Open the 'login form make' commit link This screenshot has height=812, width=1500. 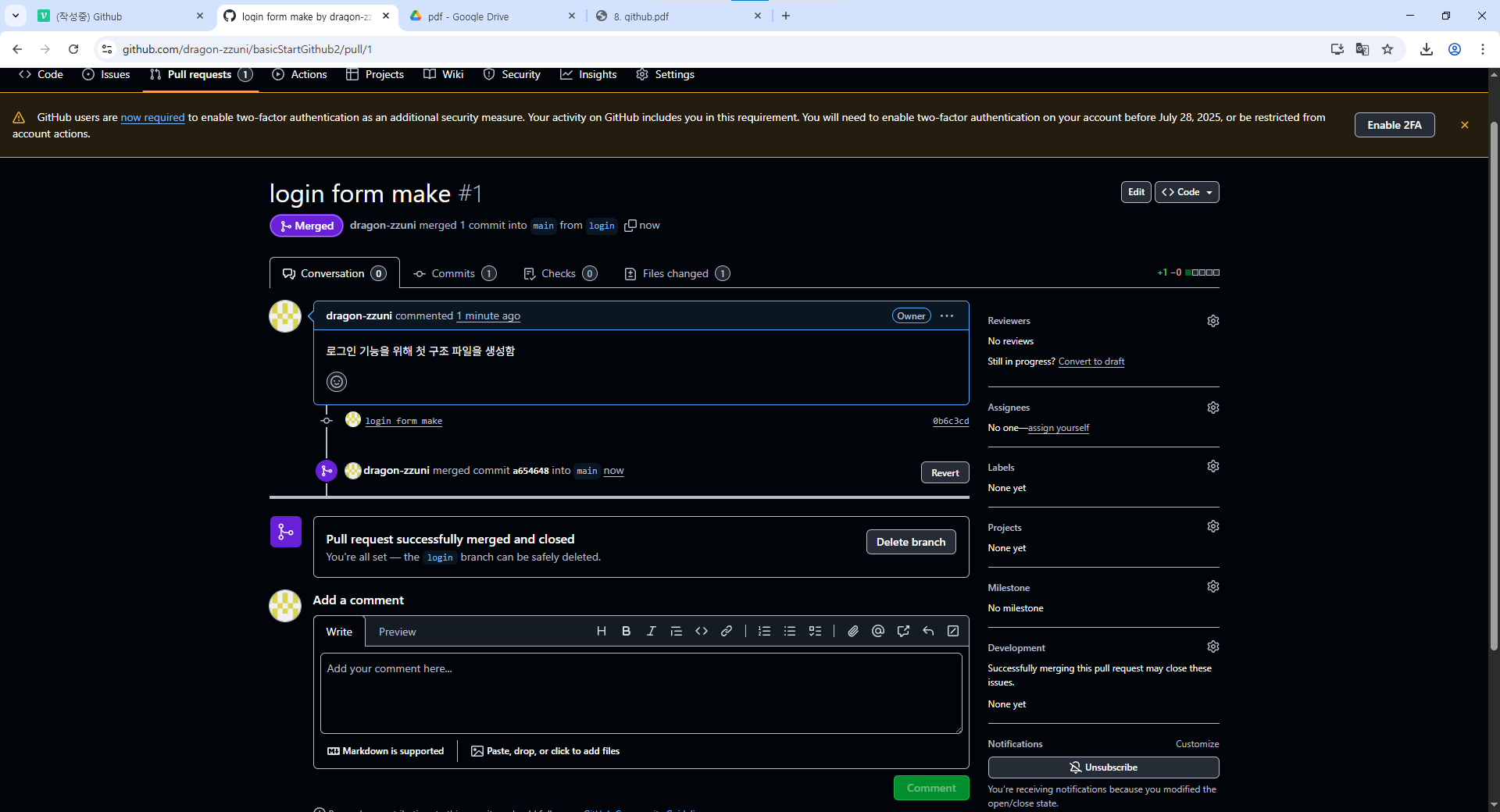(x=403, y=421)
